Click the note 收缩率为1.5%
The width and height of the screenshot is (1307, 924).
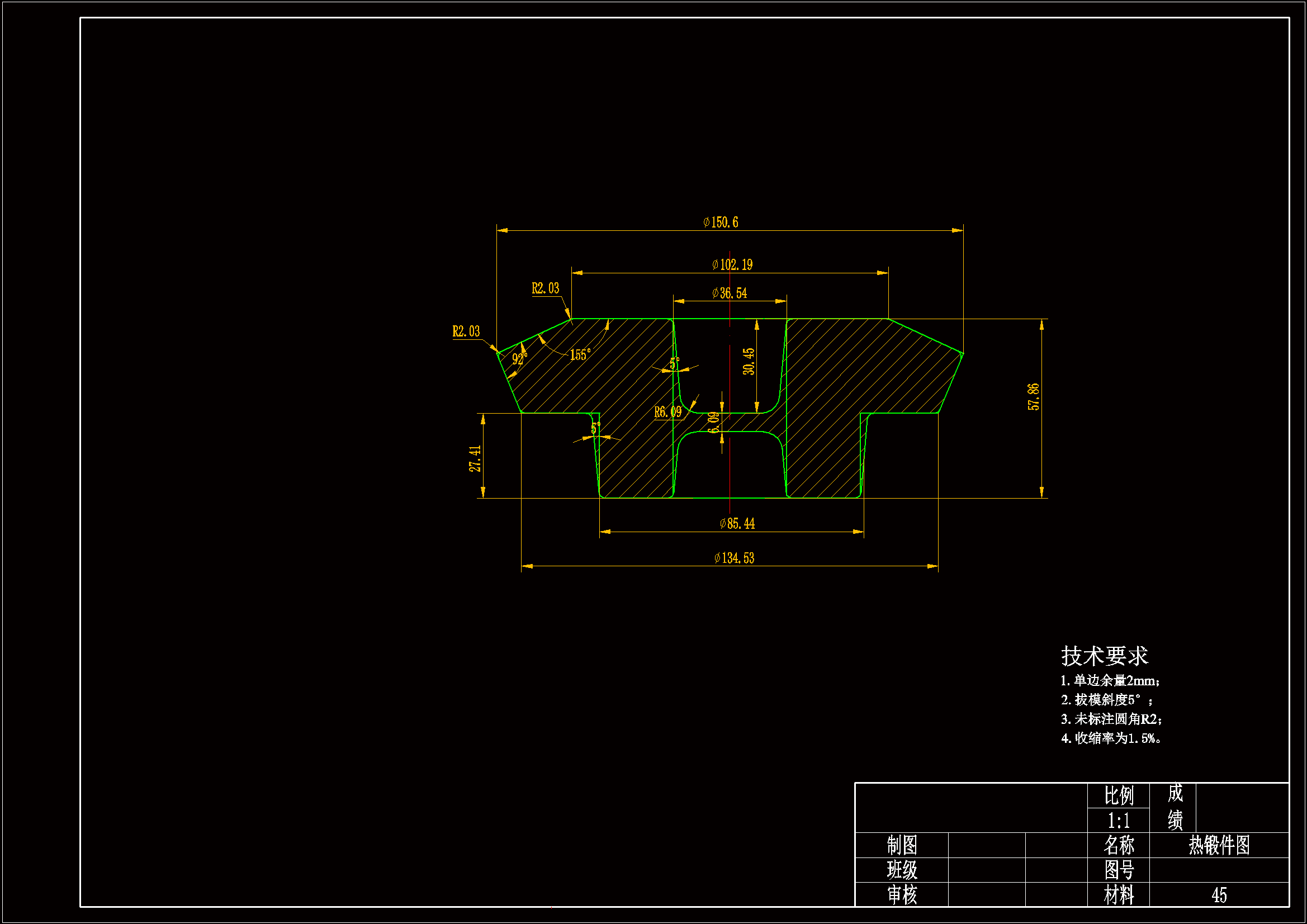click(x=1111, y=738)
